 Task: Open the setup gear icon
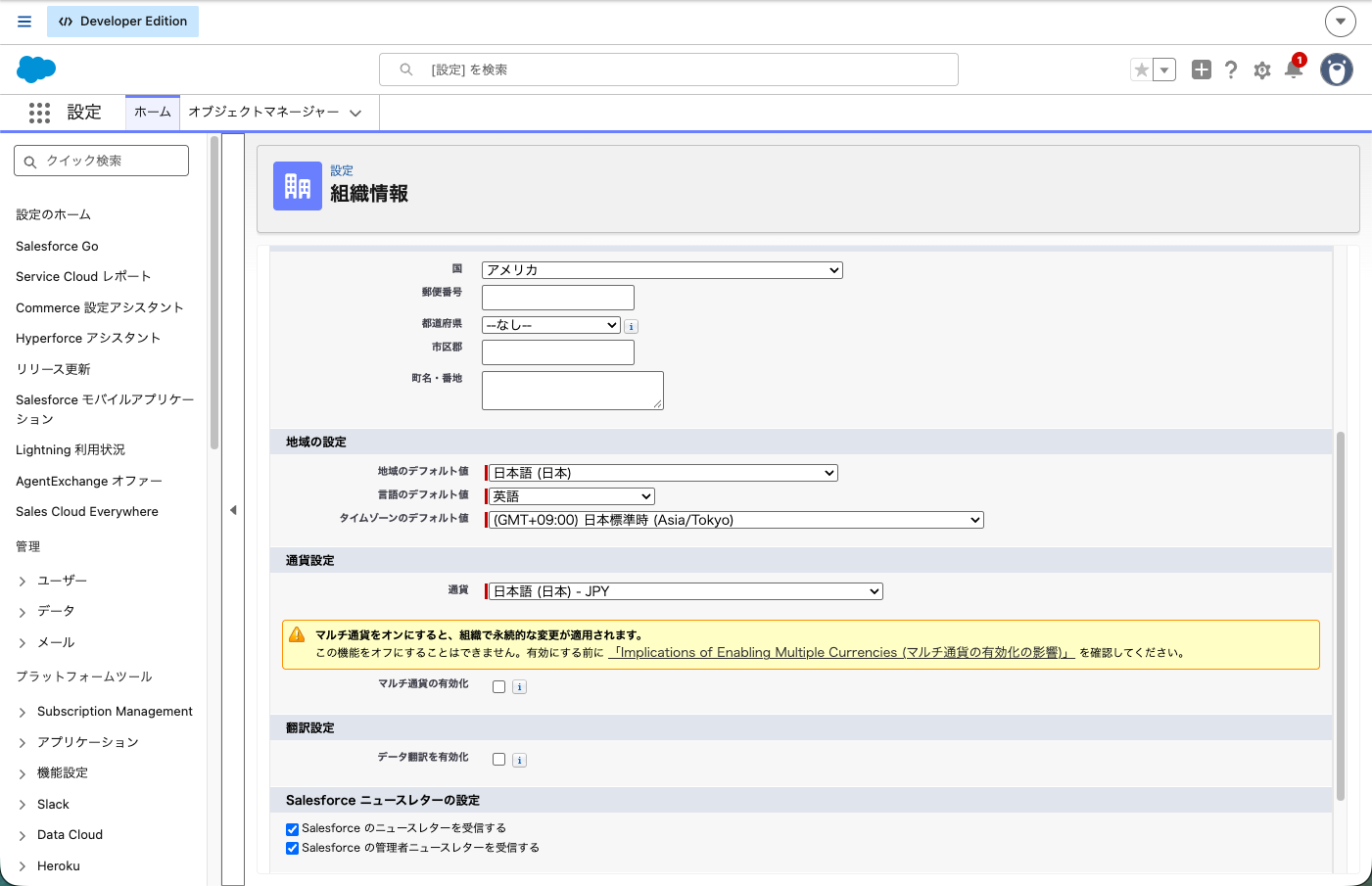coord(1262,70)
